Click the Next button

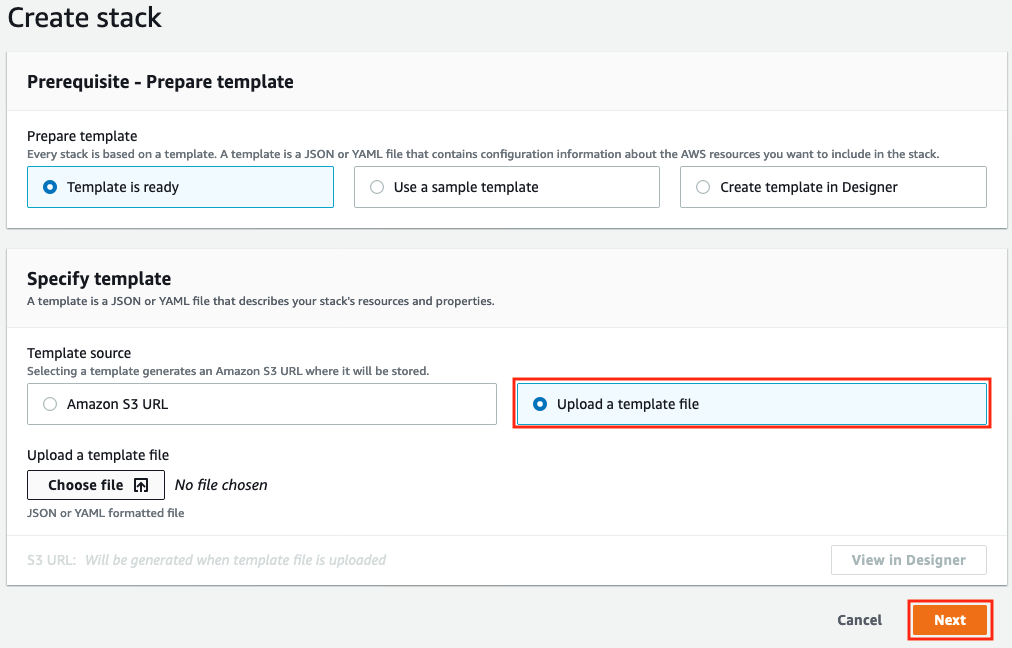[949, 620]
